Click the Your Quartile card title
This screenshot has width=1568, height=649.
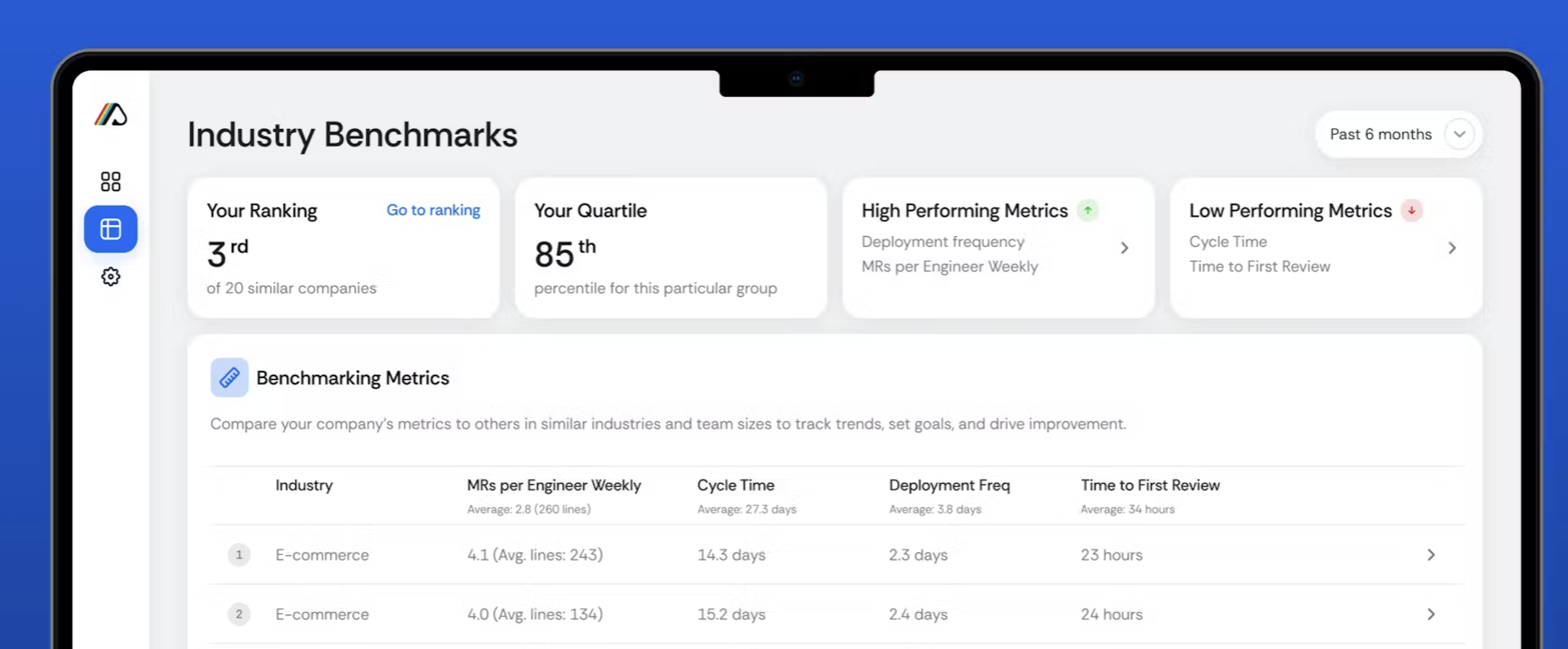coord(590,211)
